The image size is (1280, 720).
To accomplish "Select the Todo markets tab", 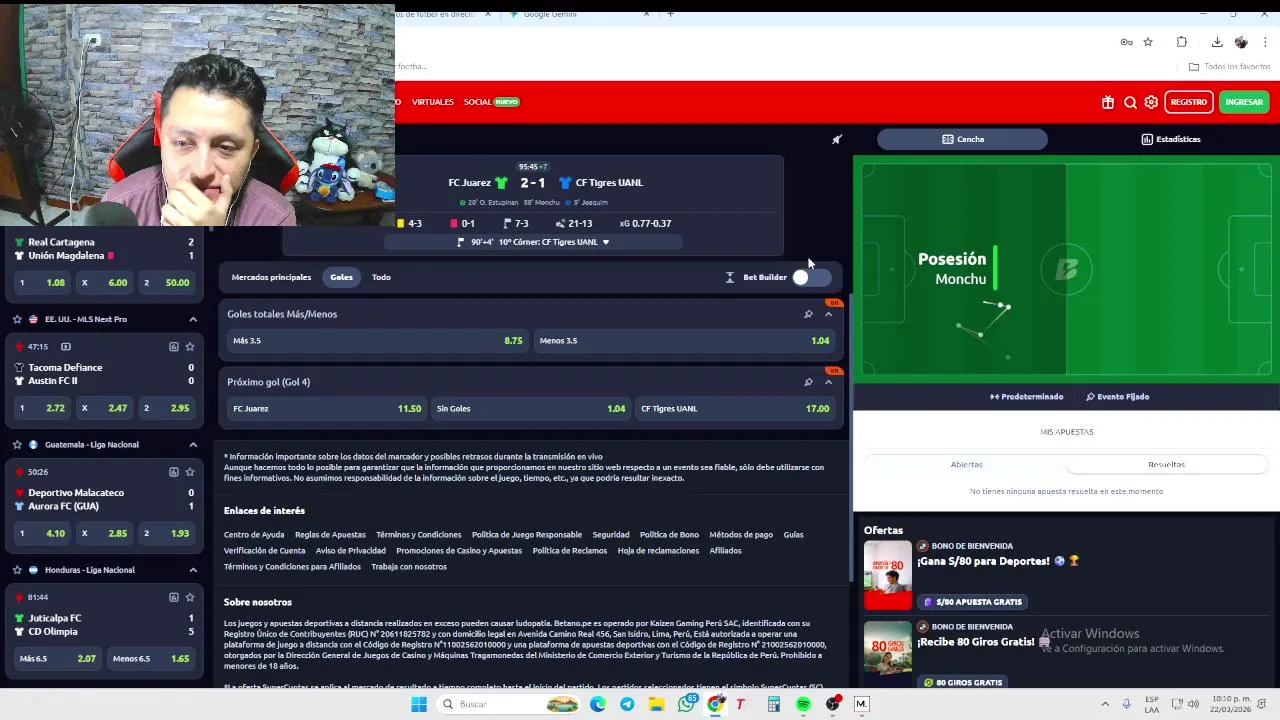I will tap(381, 277).
